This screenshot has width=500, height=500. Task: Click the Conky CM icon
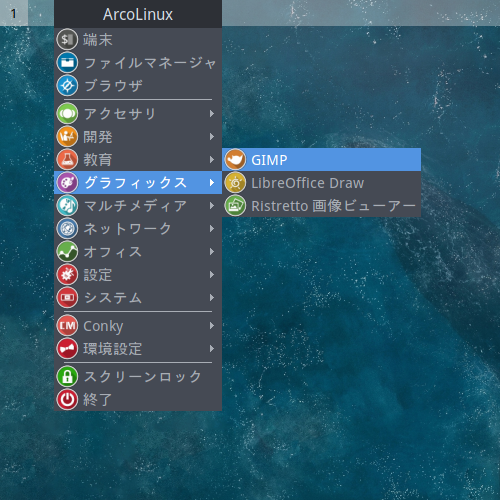pos(67,326)
